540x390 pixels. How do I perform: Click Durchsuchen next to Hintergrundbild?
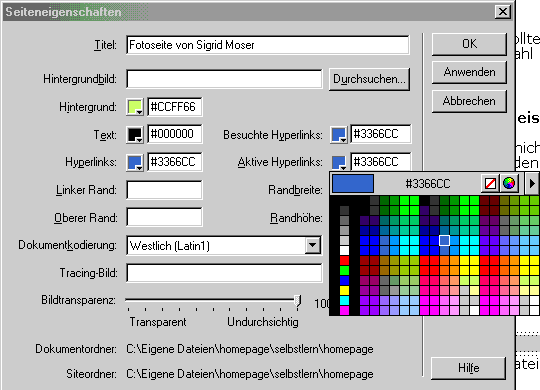[369, 79]
